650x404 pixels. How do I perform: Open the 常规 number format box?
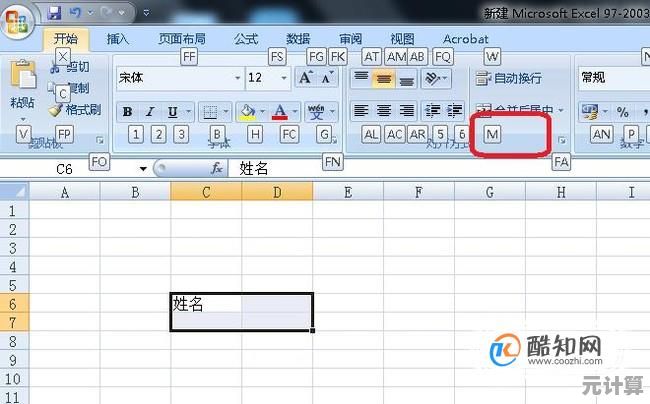(614, 77)
